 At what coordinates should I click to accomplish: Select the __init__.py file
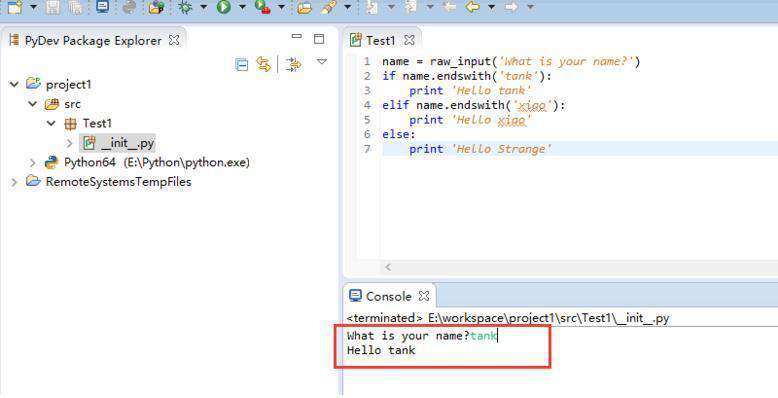[x=127, y=143]
